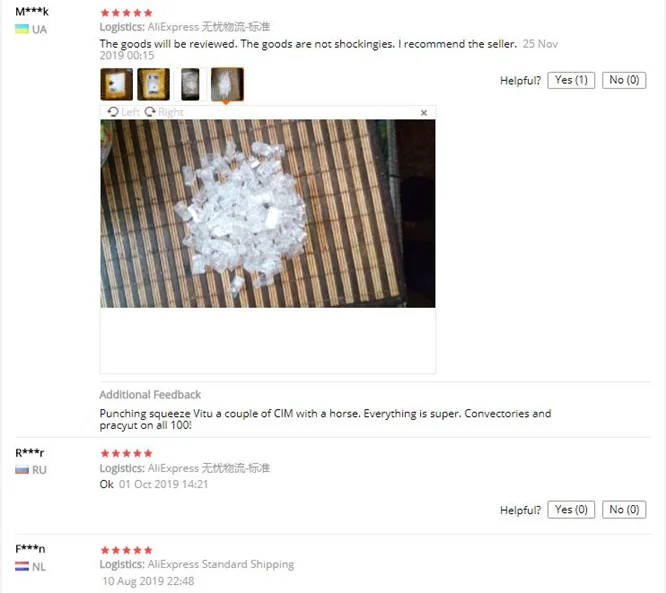Close the enlarged review photo viewer
The width and height of the screenshot is (666, 593).
(x=423, y=113)
